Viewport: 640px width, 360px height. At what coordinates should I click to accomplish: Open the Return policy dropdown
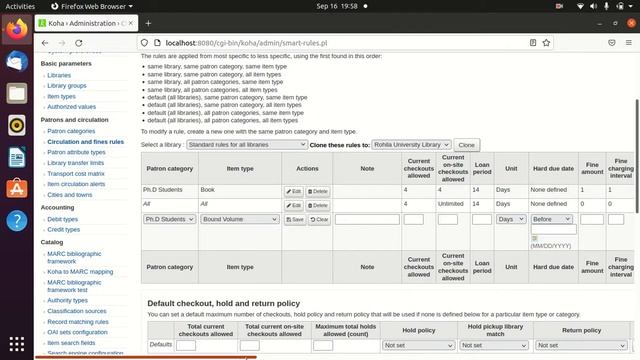(x=581, y=345)
